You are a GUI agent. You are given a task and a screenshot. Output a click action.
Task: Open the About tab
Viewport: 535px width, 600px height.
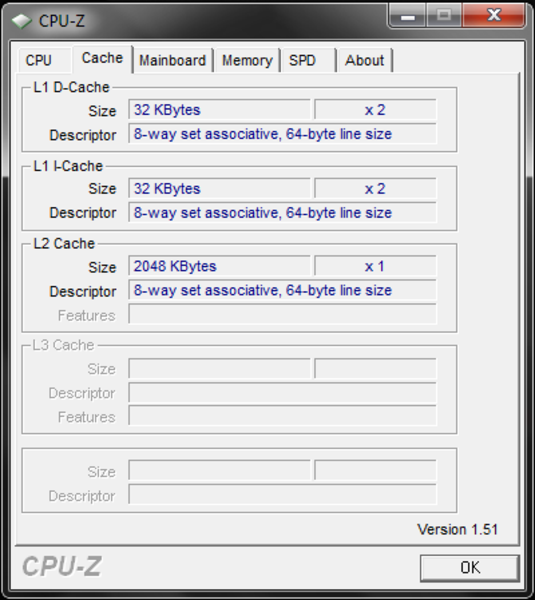click(365, 60)
